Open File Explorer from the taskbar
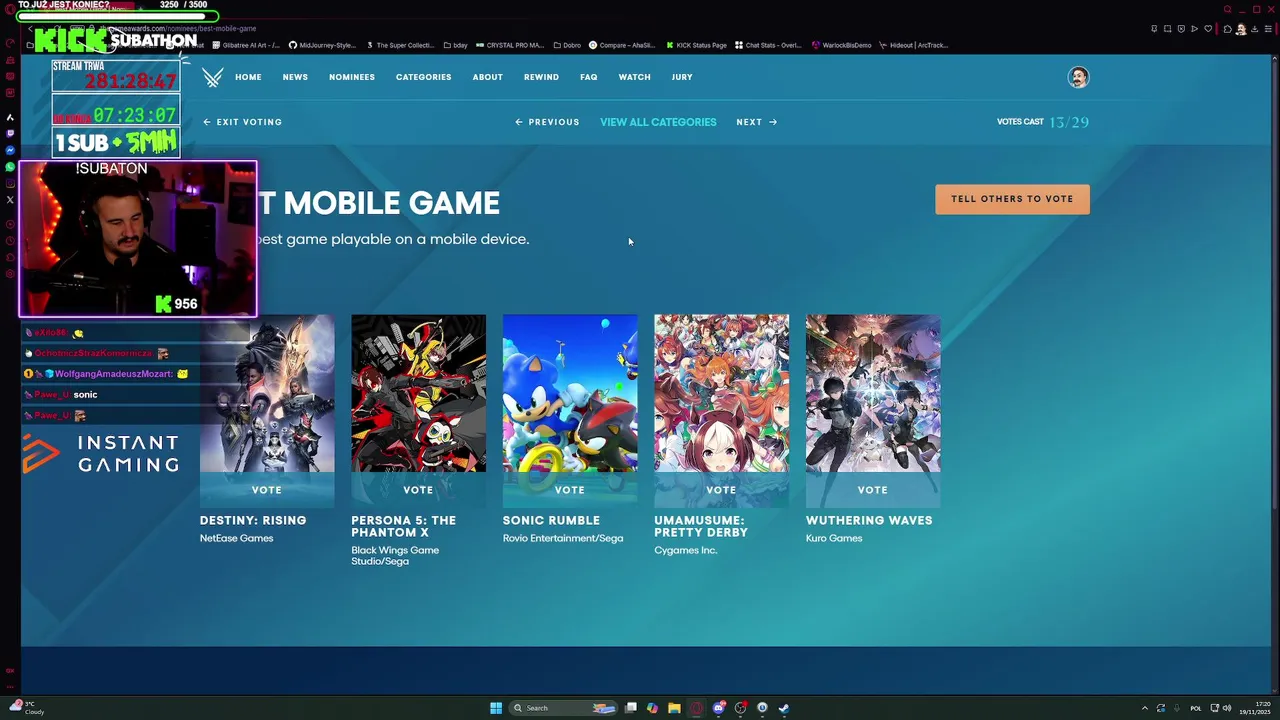Viewport: 1280px width, 720px height. (674, 708)
